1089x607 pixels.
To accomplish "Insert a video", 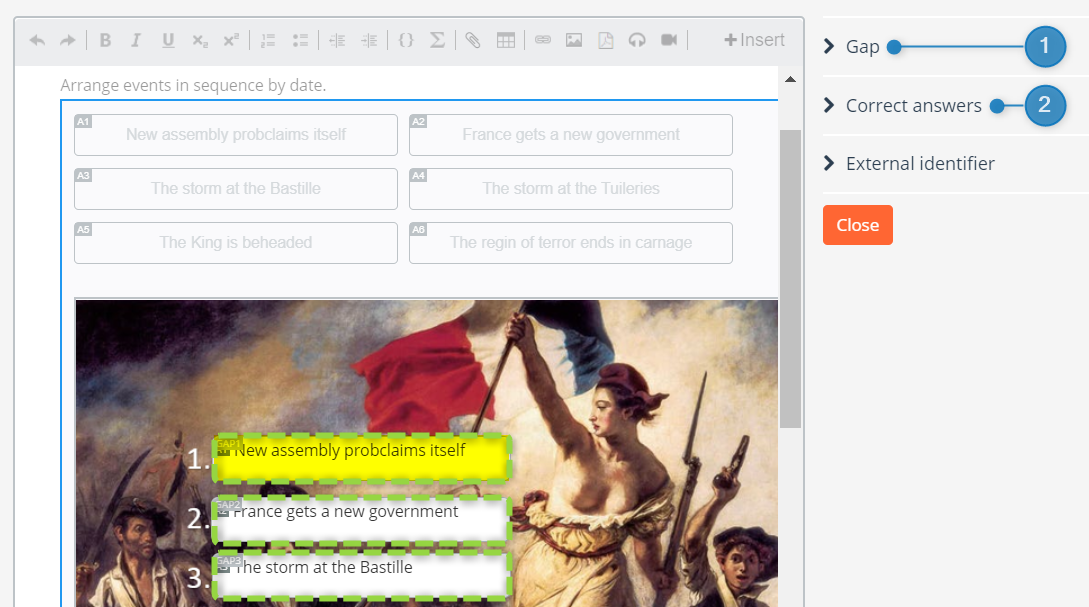I will [x=669, y=40].
